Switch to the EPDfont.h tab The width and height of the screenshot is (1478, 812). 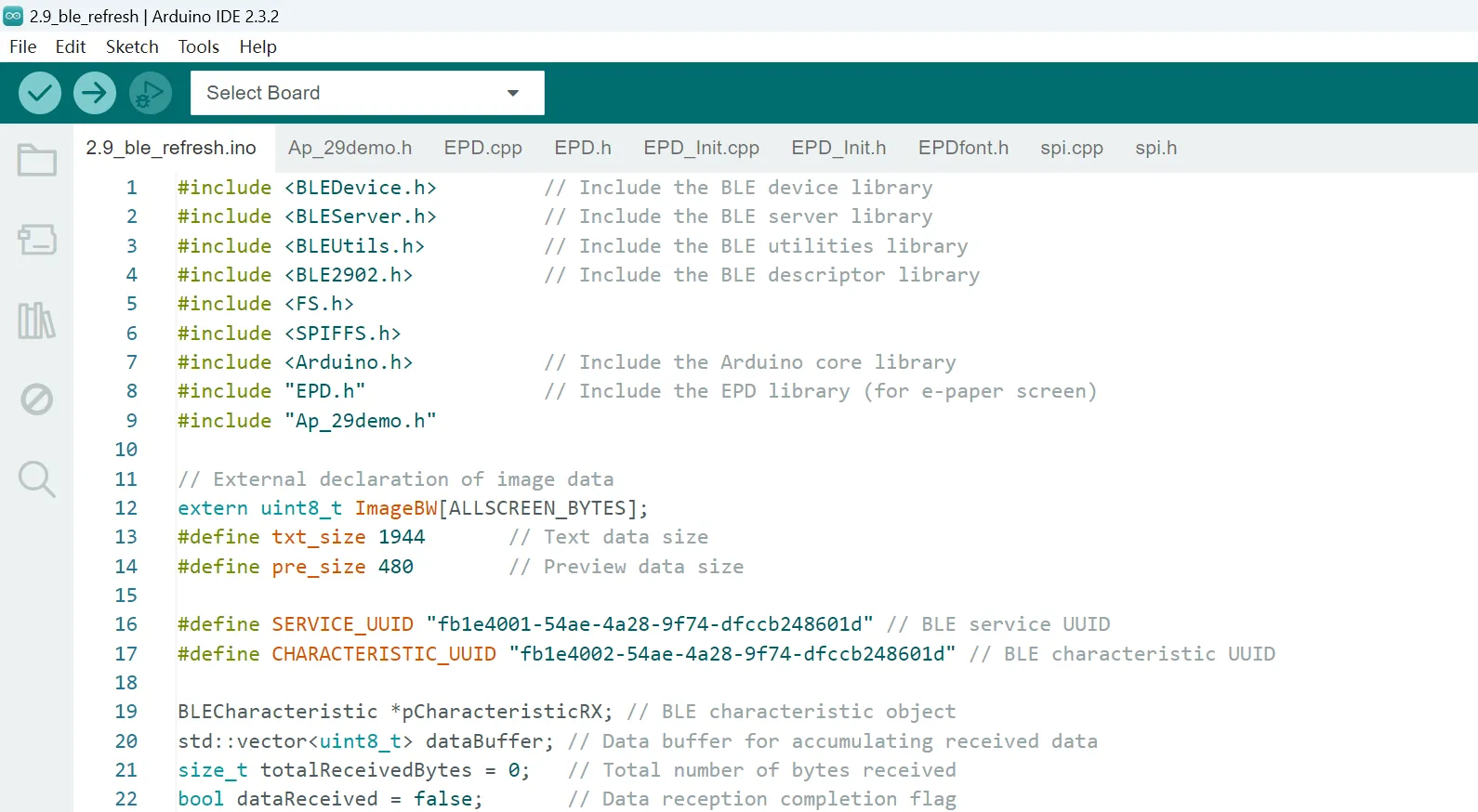coord(963,148)
